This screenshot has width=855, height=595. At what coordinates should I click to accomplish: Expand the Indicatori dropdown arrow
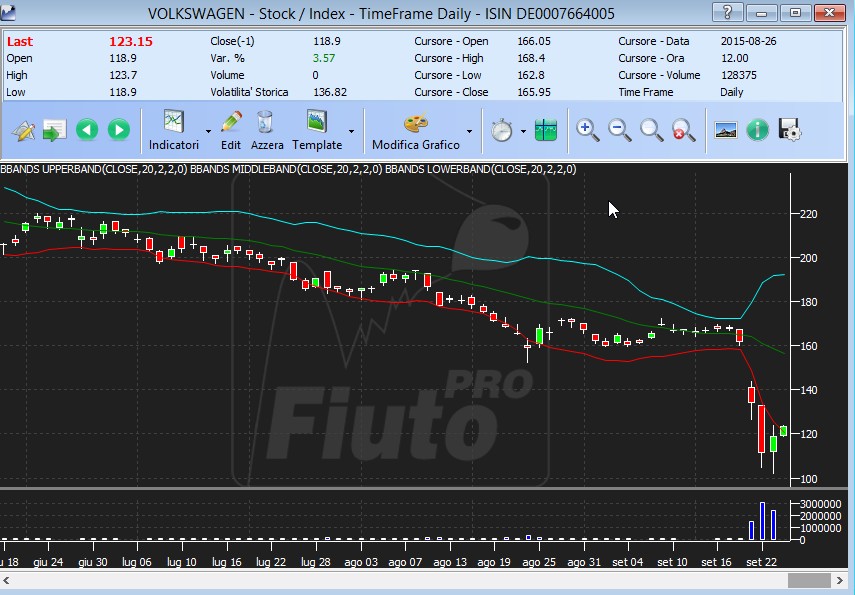208,131
